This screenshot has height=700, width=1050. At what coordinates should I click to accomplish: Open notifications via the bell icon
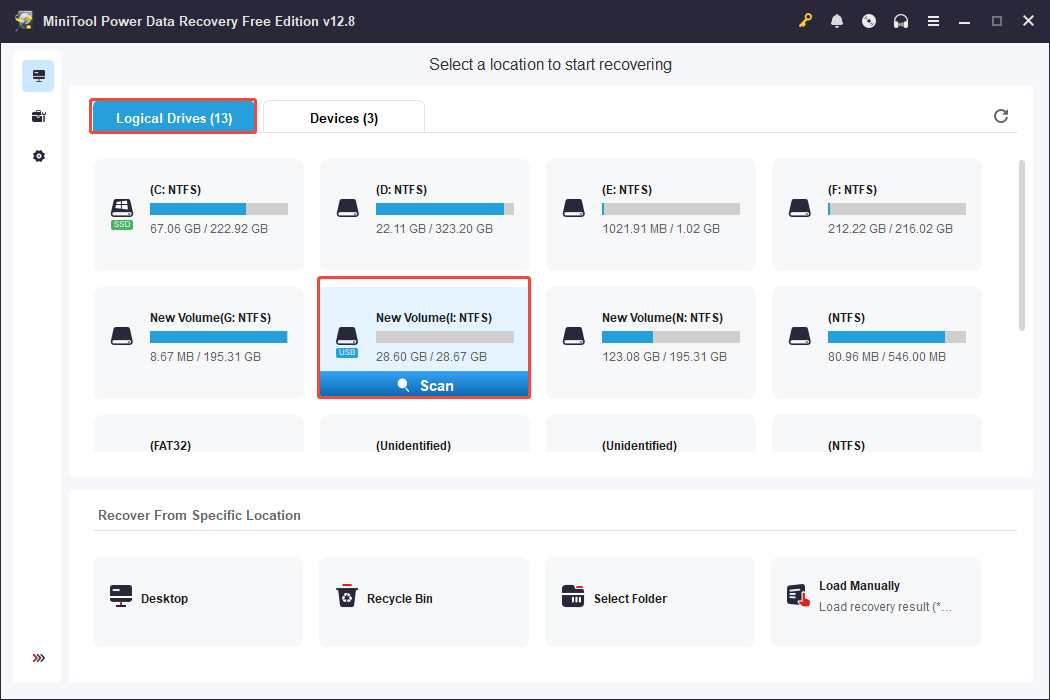point(837,20)
